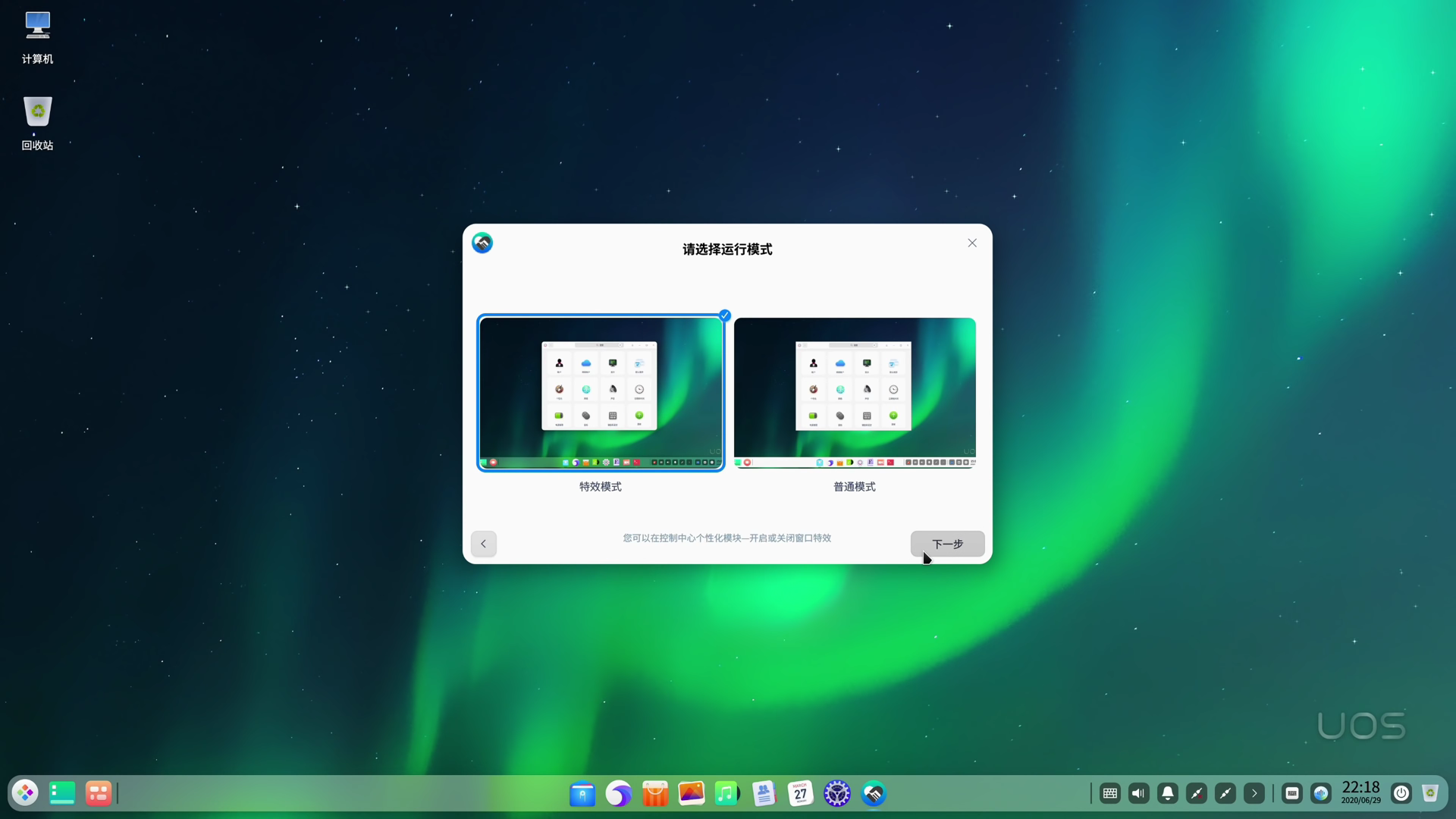Click the volume speaker tray icon
Screen dimensions: 1456x819
pyautogui.click(x=1139, y=793)
